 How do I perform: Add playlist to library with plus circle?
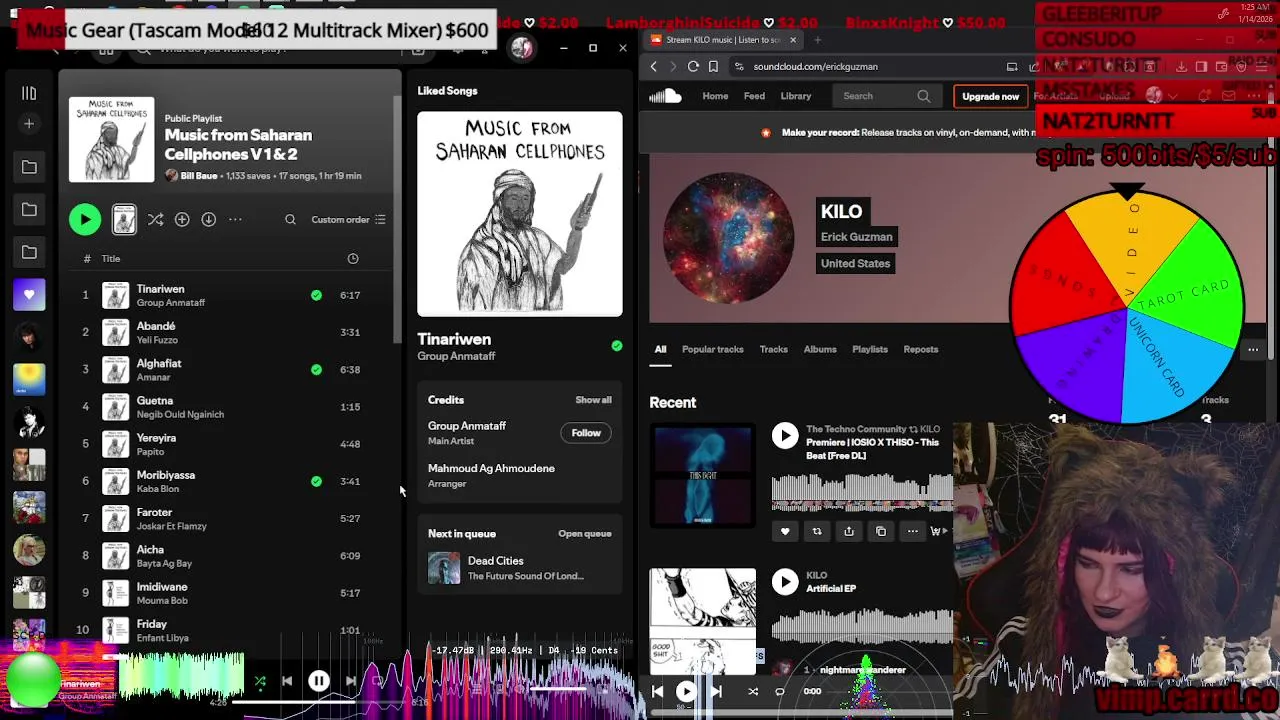182,220
